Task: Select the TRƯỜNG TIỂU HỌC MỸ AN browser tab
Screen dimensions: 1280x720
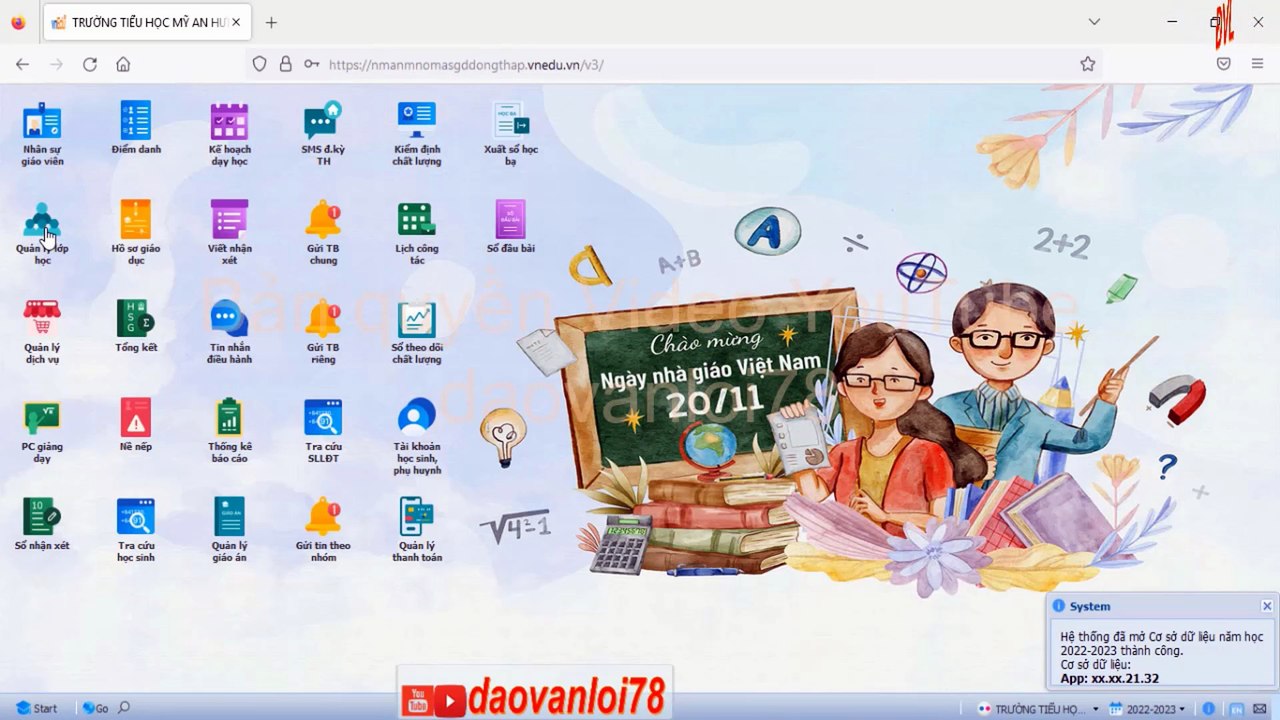Action: [146, 22]
